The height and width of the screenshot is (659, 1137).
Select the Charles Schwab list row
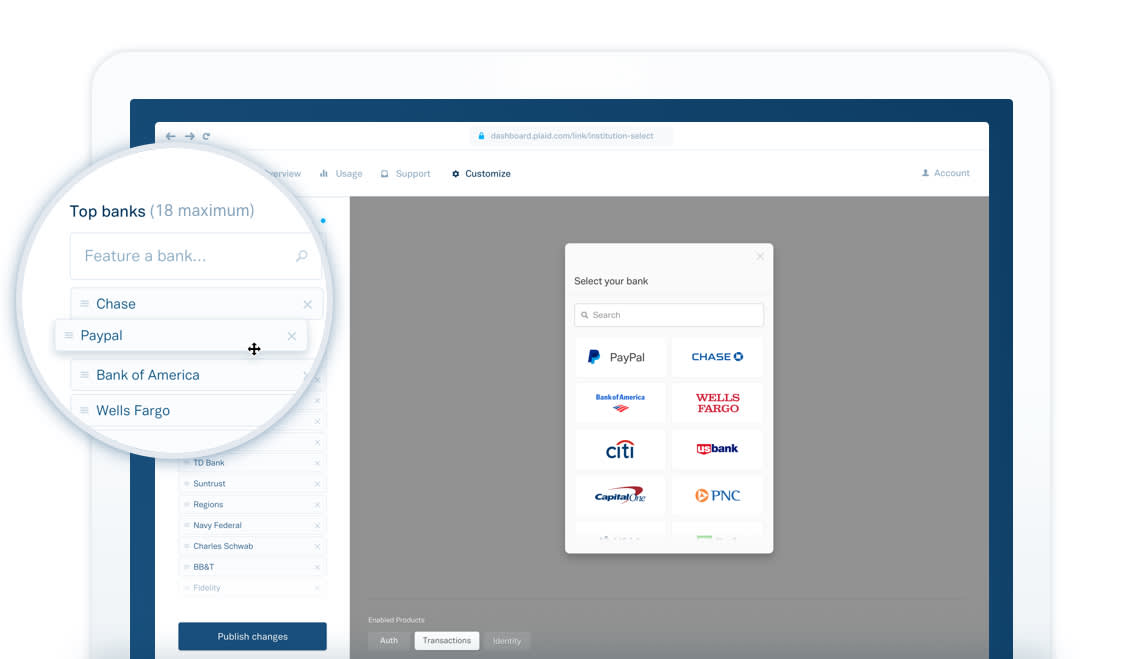(x=252, y=547)
